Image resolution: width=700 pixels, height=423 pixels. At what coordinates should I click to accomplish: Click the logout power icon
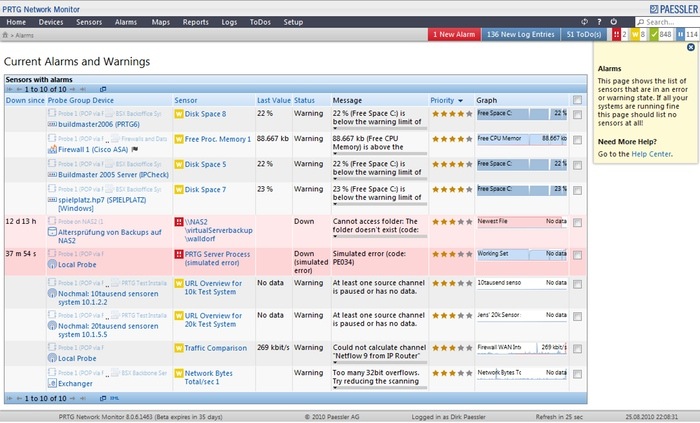pos(614,21)
